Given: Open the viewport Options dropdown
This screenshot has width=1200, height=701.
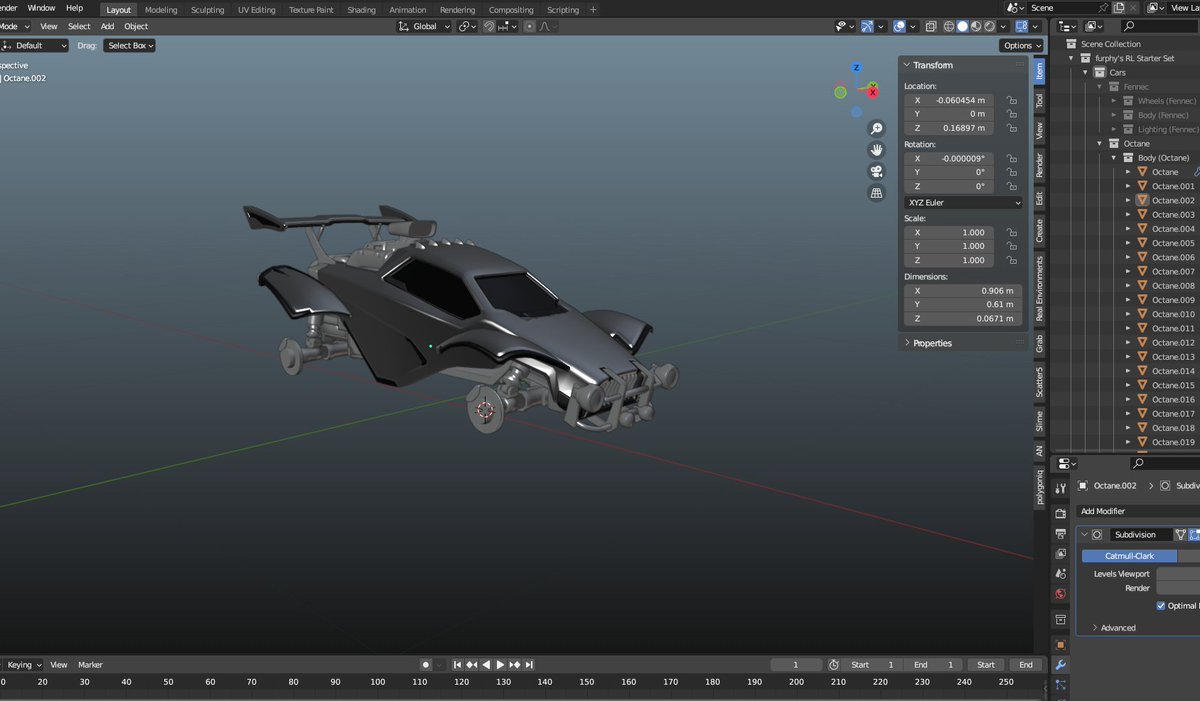Looking at the screenshot, I should point(1022,45).
